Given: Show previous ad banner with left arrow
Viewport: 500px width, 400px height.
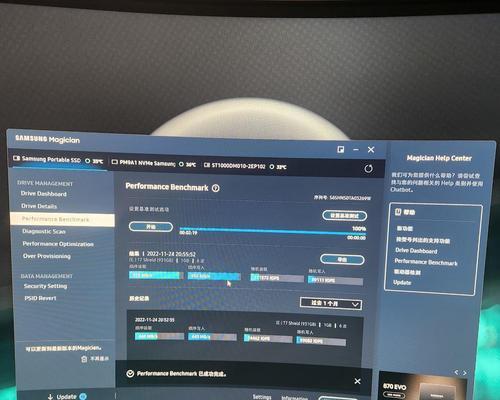Looking at the screenshot, I should [x=456, y=372].
